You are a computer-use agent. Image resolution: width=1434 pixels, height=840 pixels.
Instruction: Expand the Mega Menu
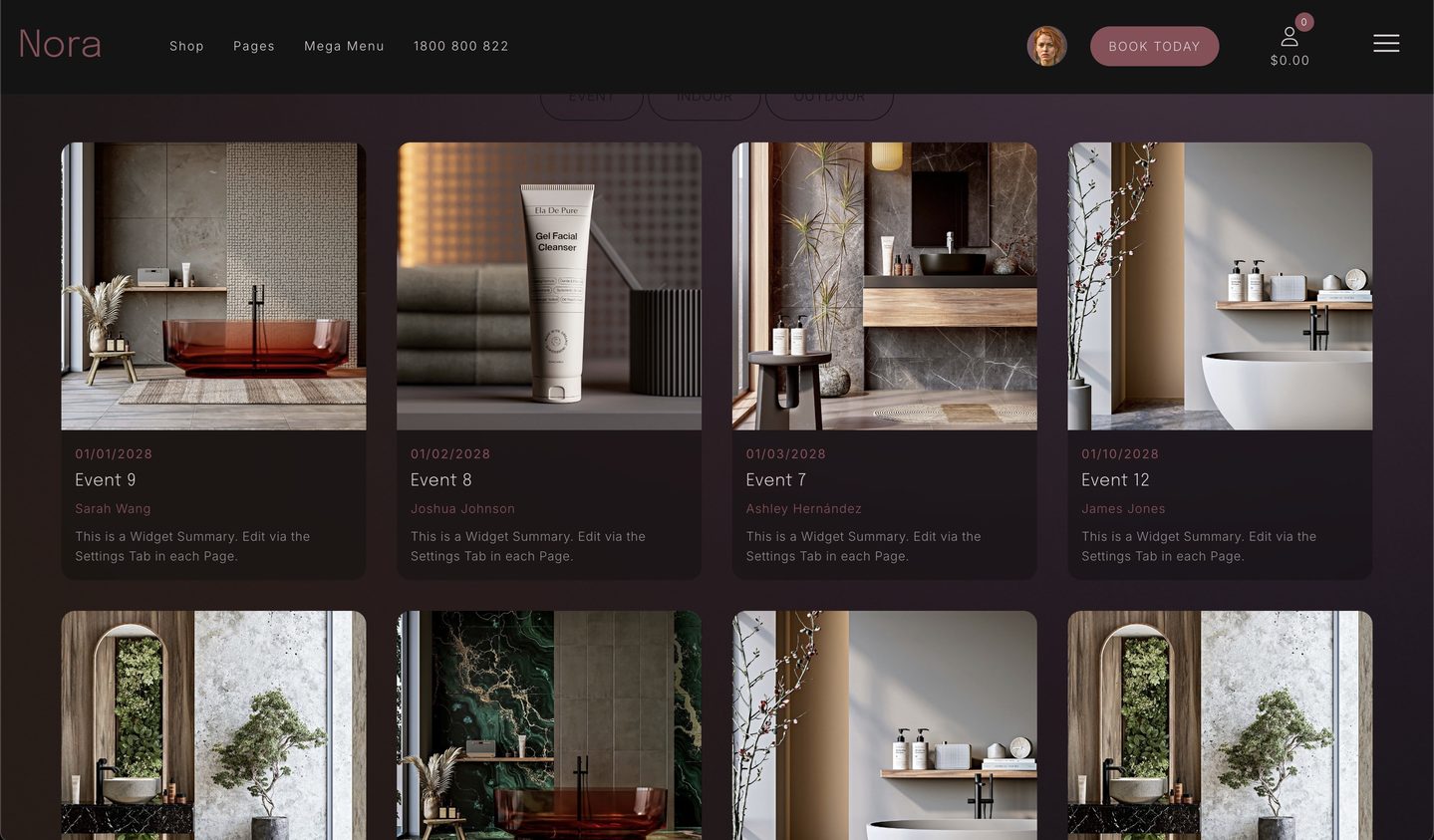click(344, 46)
